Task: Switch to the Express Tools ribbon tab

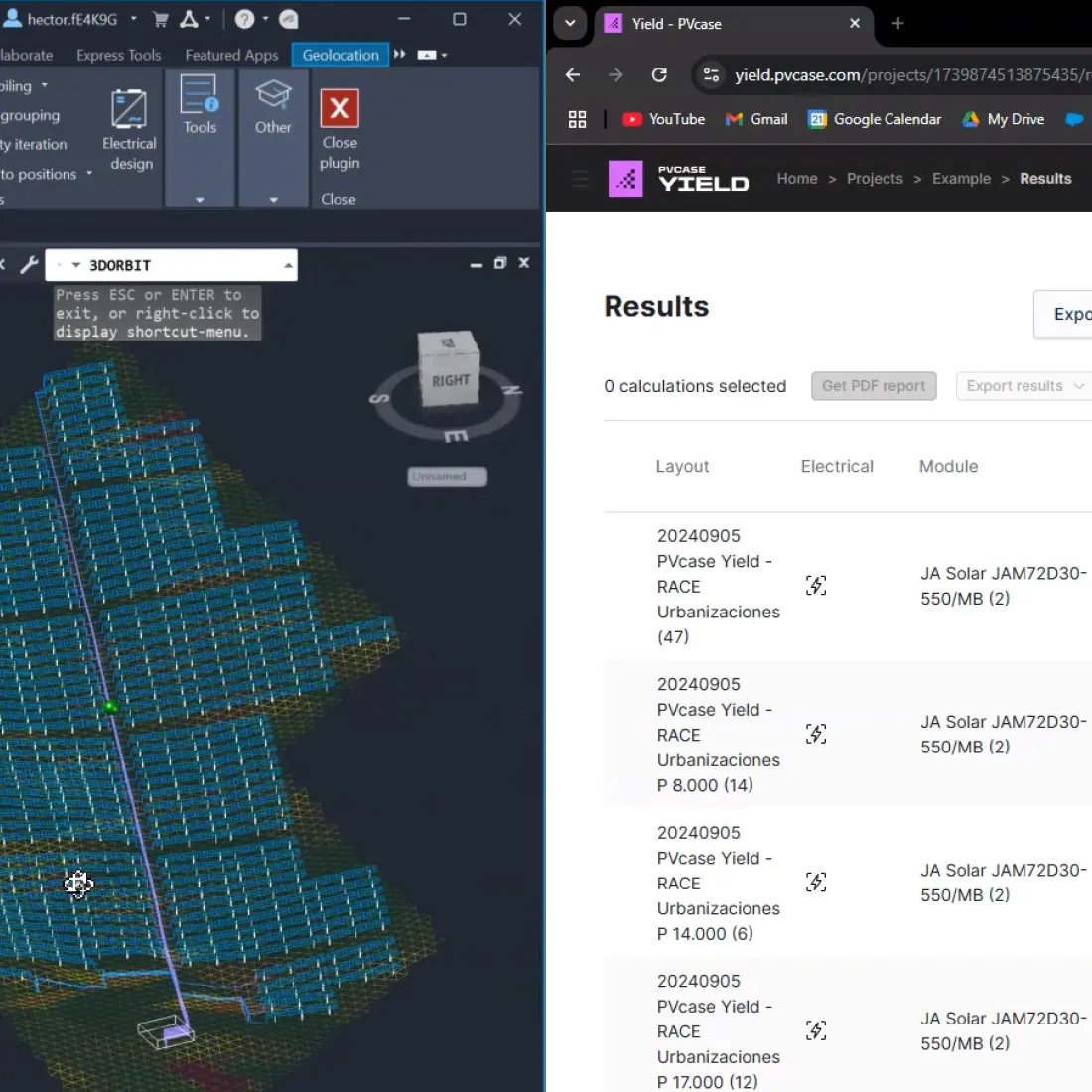Action: pyautogui.click(x=119, y=55)
